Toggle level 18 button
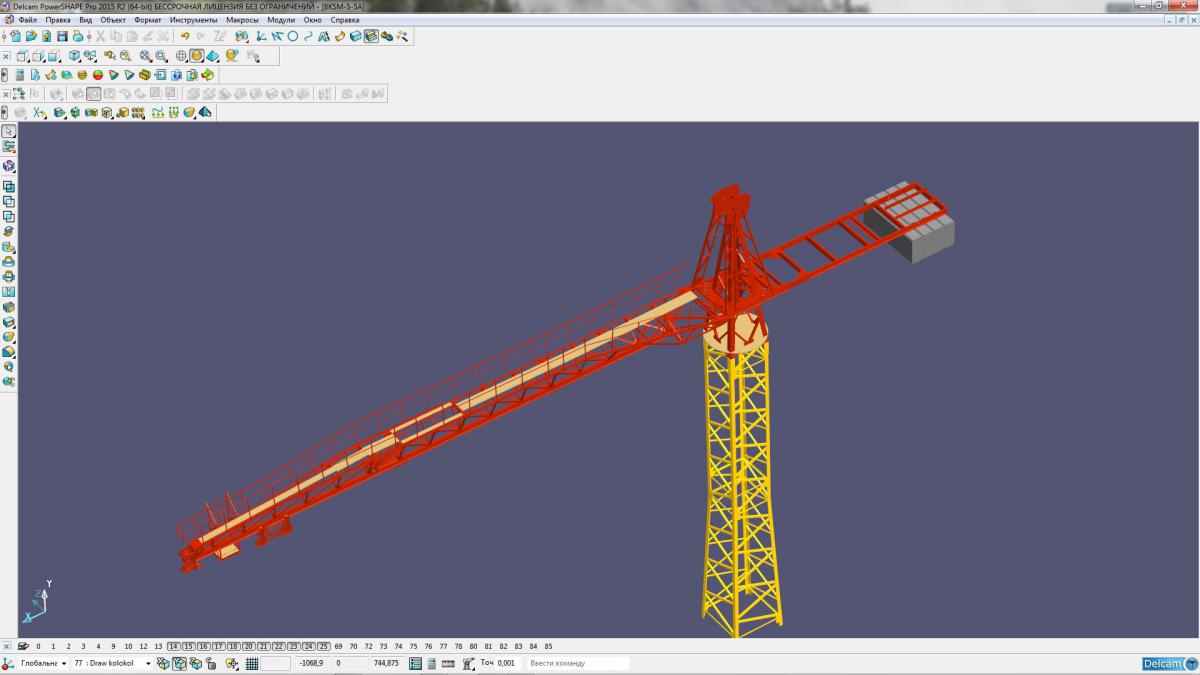1200x675 pixels. click(233, 646)
